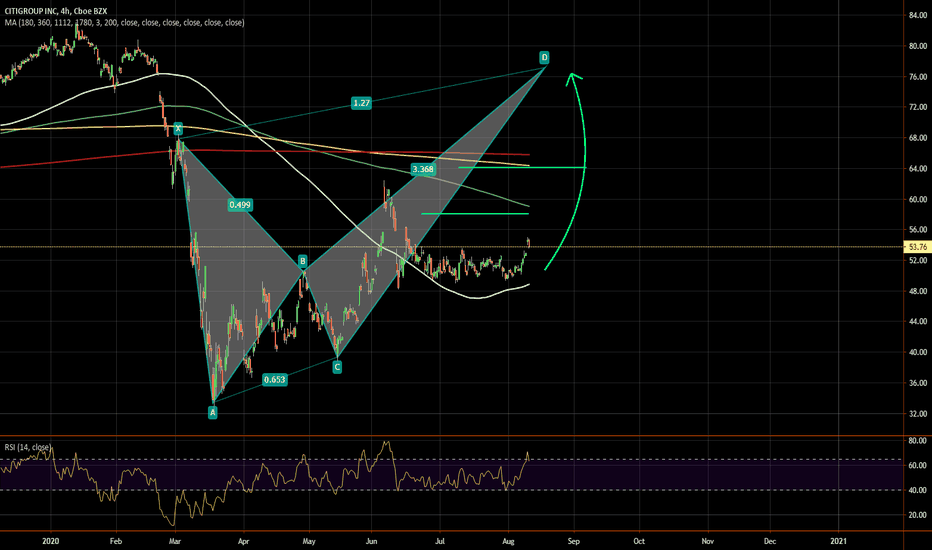Select the A point label of the pattern

(x=213, y=412)
